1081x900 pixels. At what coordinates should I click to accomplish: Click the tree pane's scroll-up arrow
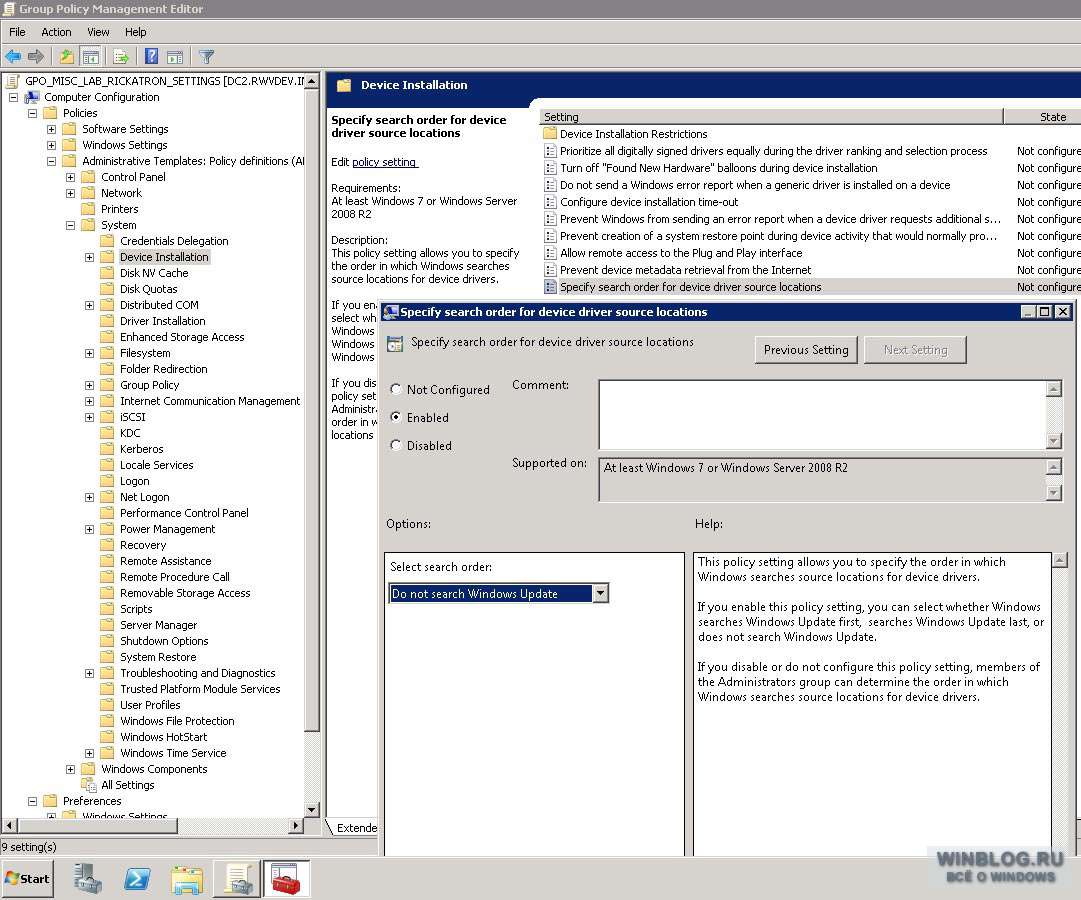312,81
